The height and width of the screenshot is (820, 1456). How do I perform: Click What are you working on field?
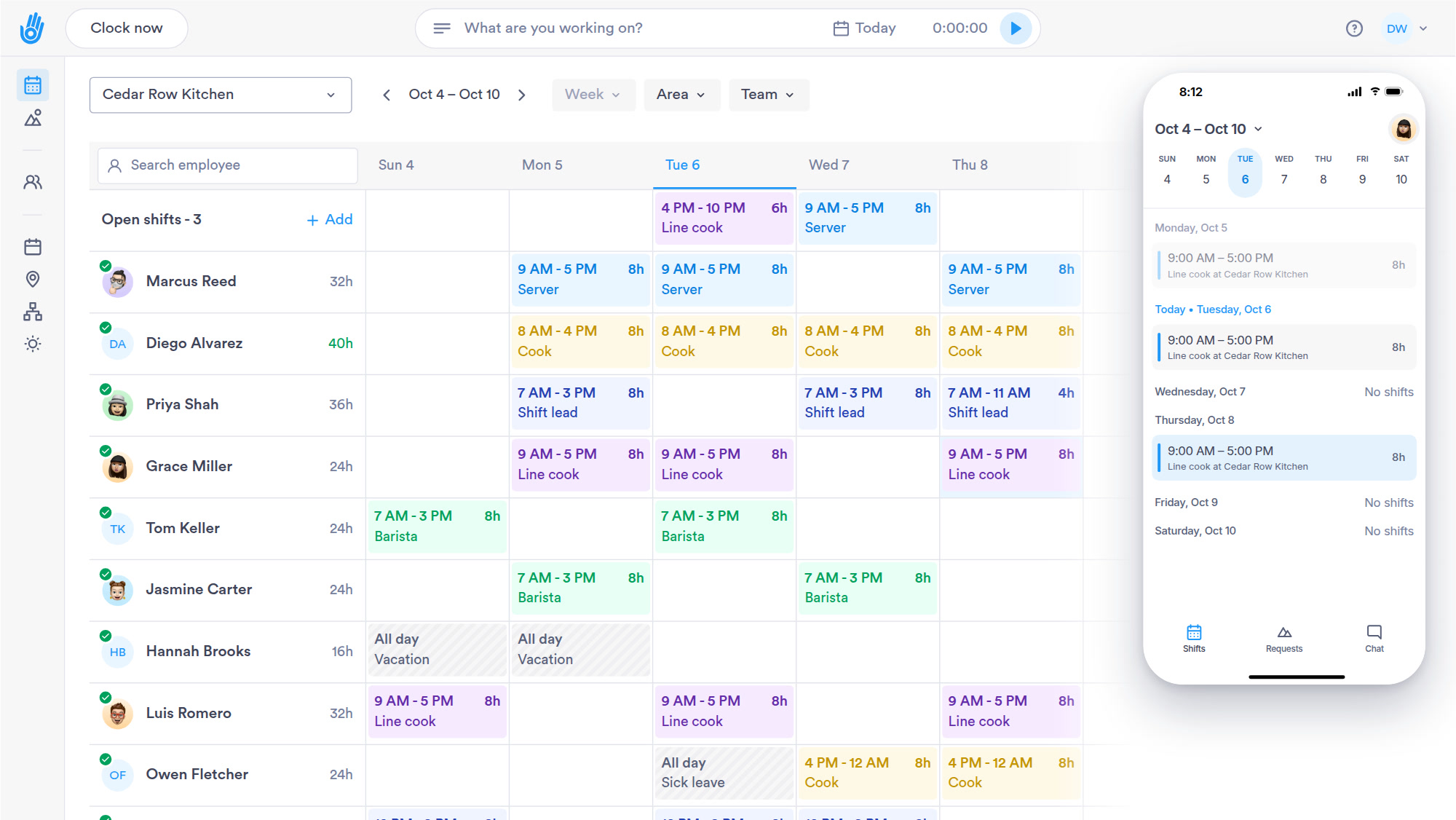click(554, 28)
